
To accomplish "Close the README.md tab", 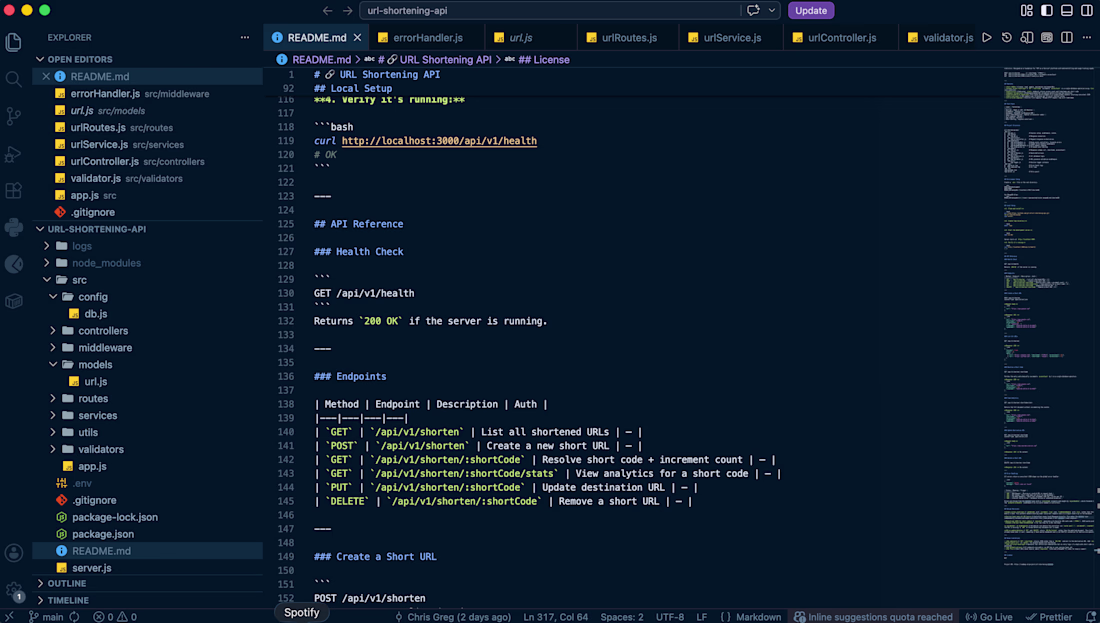I will 358,38.
